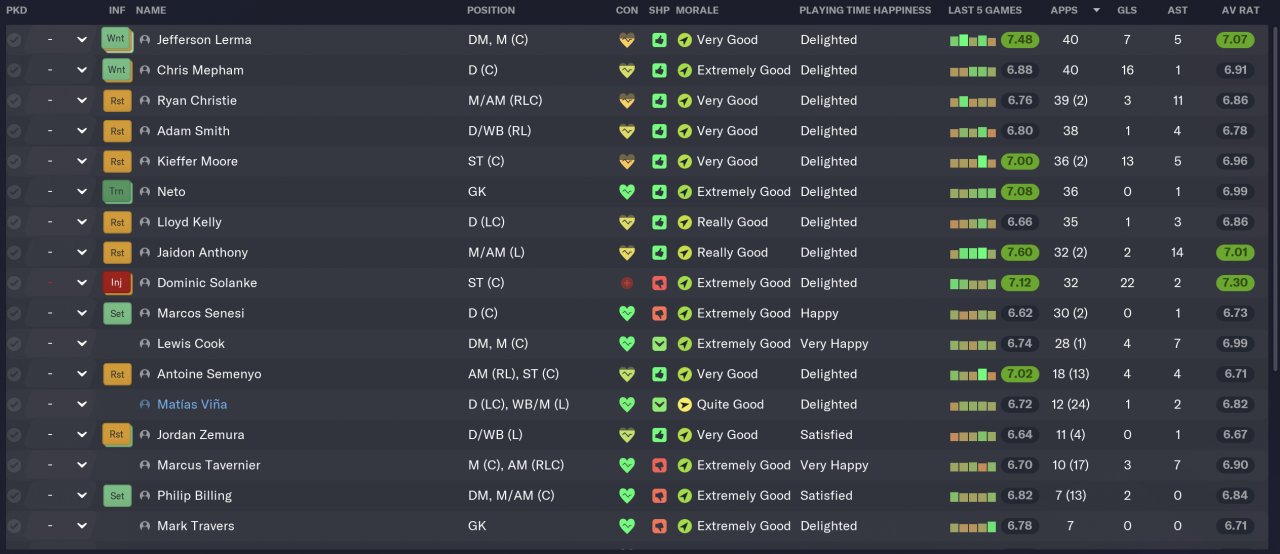Open Matías Viña's player profile link
Image resolution: width=1280 pixels, height=554 pixels.
point(192,405)
